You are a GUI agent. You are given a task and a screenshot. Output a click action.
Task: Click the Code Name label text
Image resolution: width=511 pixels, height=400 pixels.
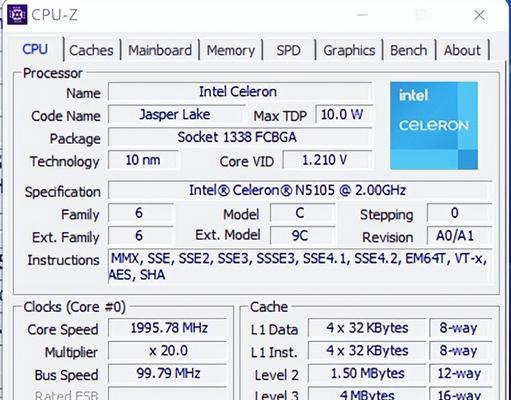[66, 116]
